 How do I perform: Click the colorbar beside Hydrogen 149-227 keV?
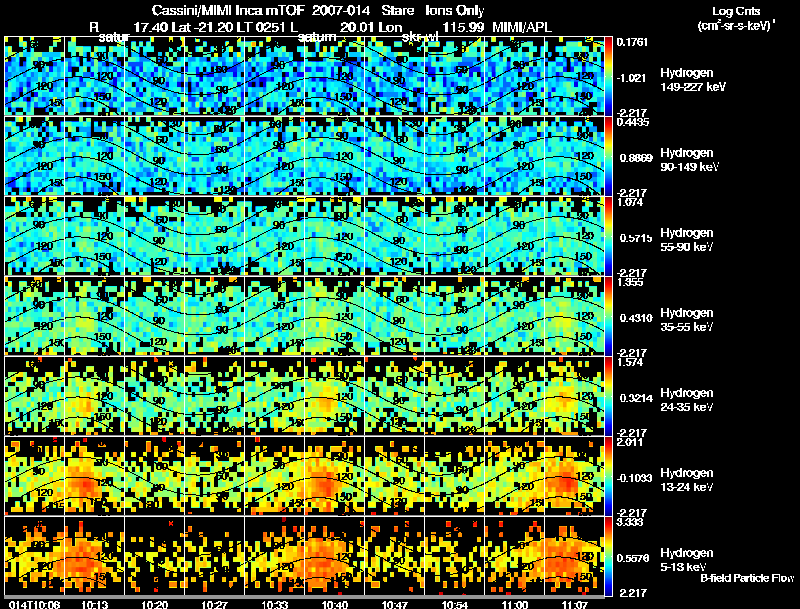click(x=608, y=76)
